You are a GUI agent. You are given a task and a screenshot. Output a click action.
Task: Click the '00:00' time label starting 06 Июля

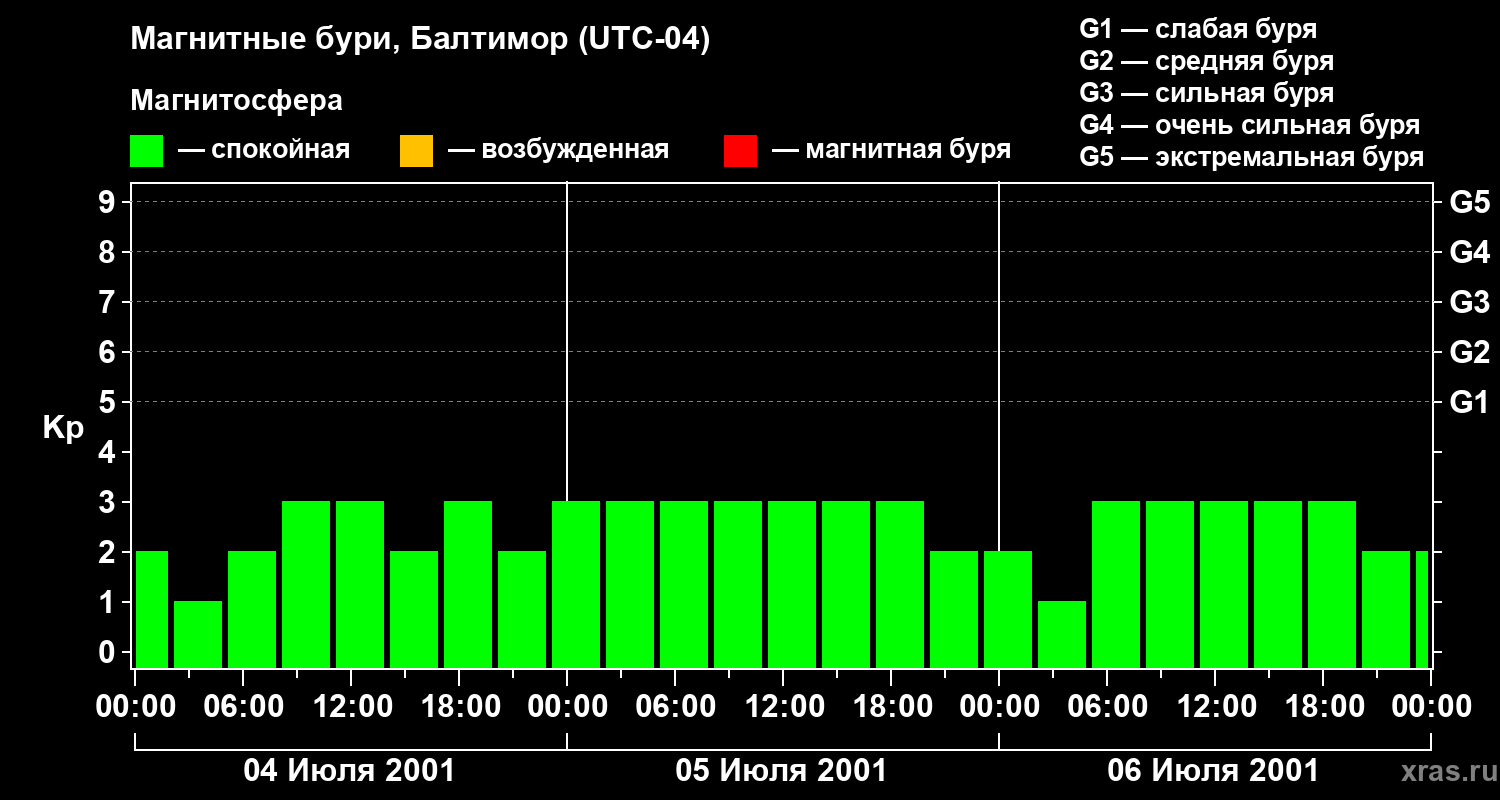[999, 707]
